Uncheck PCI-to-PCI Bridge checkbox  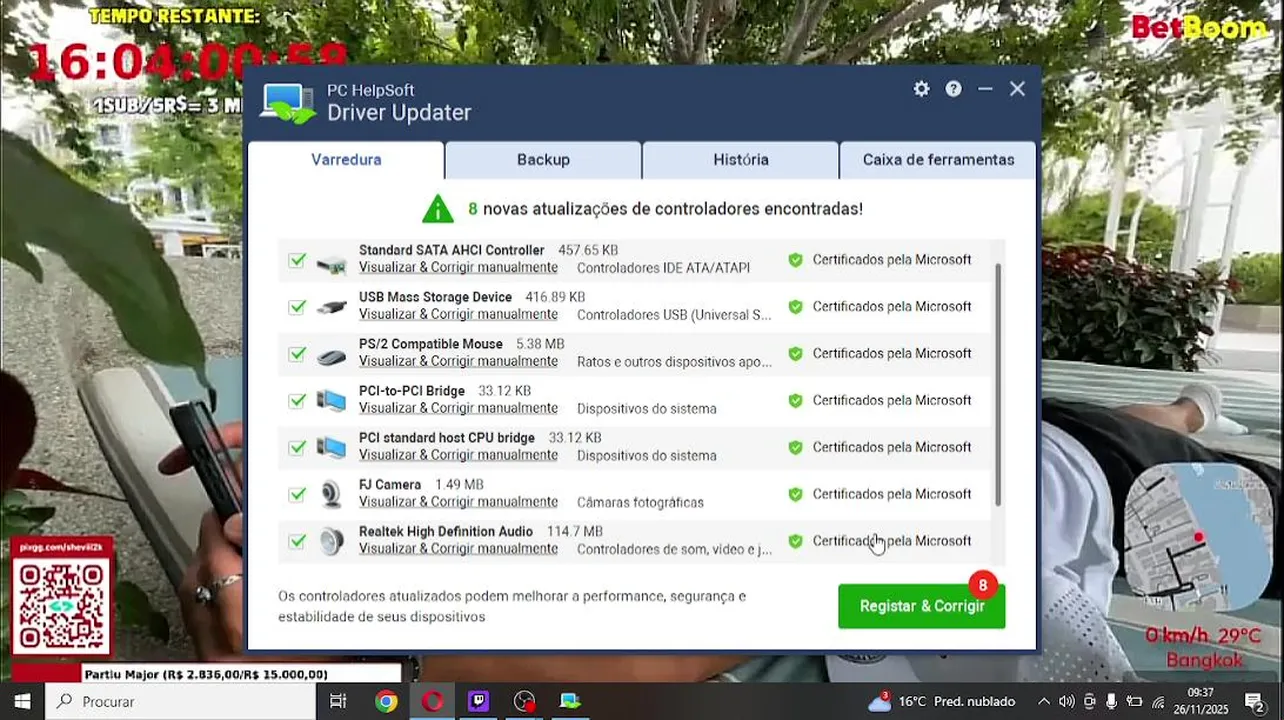pyautogui.click(x=297, y=401)
